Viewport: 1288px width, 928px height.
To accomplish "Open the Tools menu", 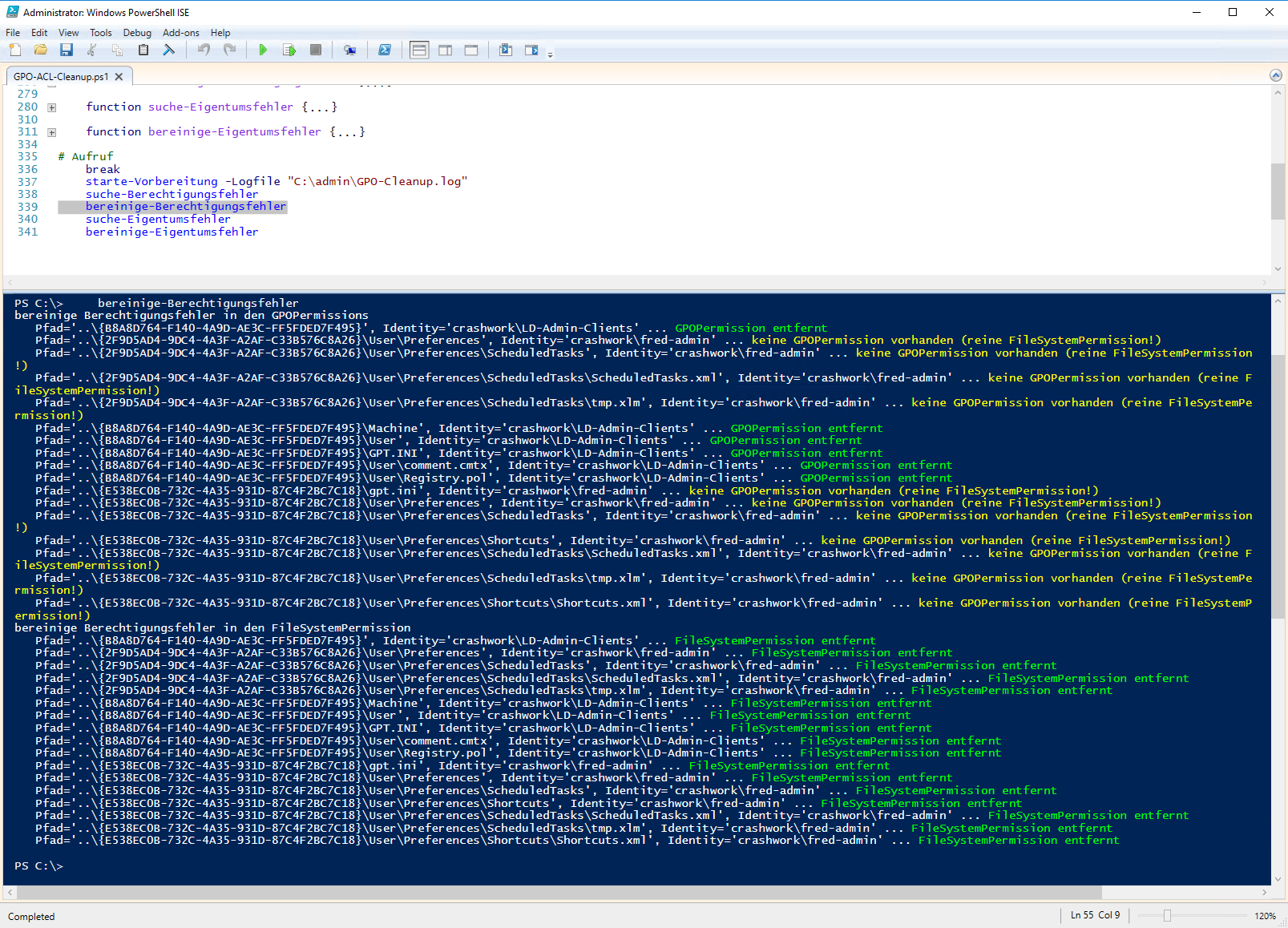I will coord(101,33).
